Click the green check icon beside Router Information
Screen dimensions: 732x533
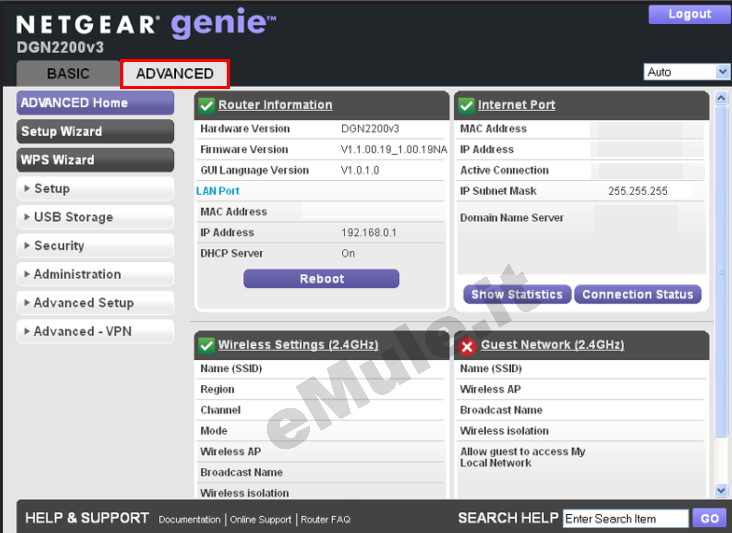click(206, 105)
